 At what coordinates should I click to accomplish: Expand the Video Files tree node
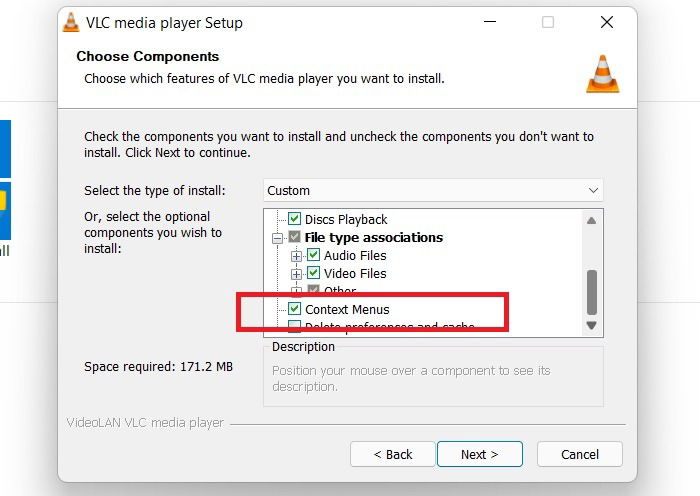(x=296, y=274)
